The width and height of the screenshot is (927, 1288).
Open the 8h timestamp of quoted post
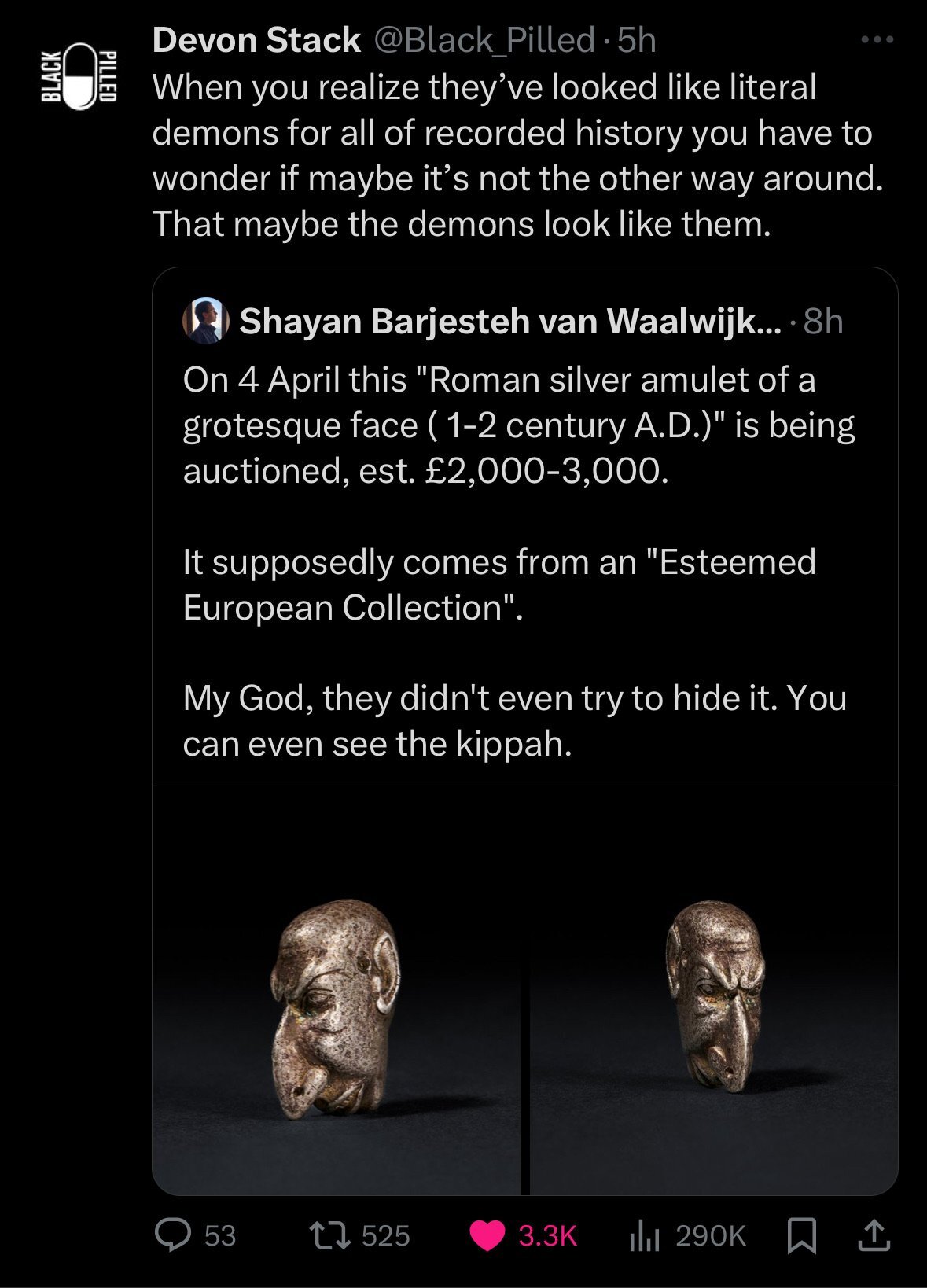tap(823, 321)
